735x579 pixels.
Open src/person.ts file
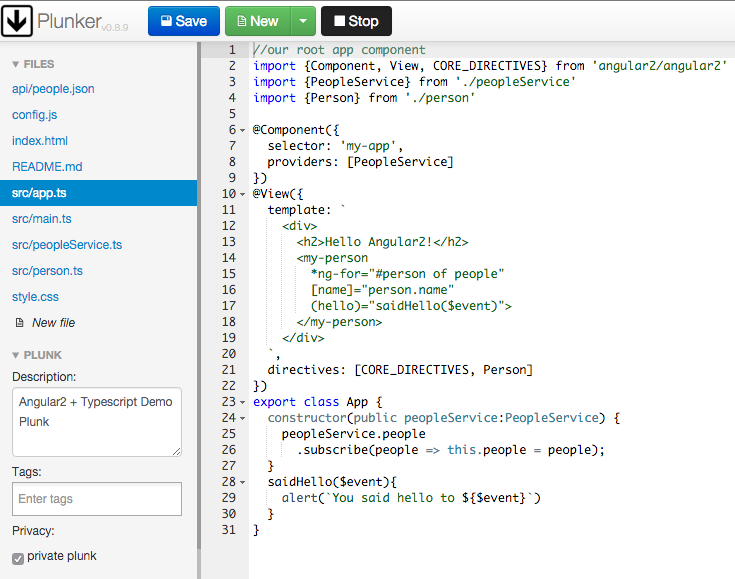tap(47, 271)
